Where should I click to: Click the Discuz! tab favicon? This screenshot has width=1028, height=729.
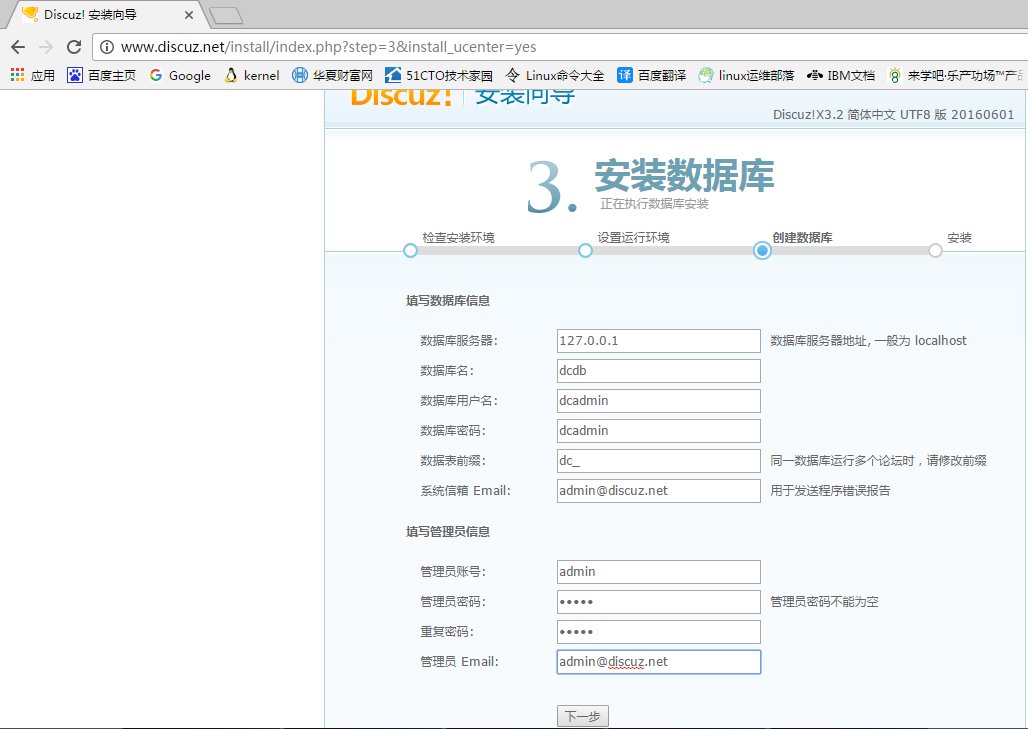(30, 14)
